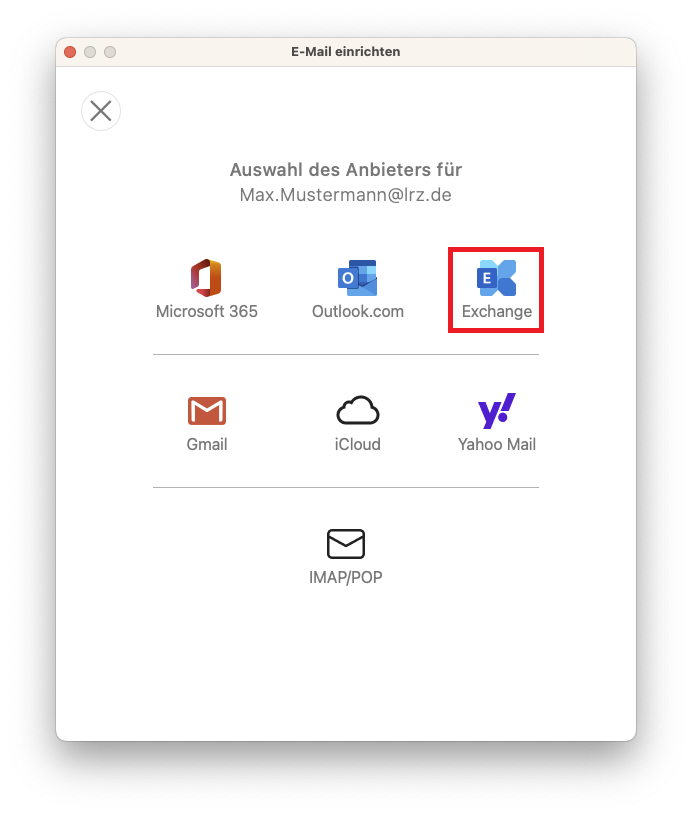692x815 pixels.
Task: Click the "Microsoft 365" text label
Action: (x=207, y=311)
